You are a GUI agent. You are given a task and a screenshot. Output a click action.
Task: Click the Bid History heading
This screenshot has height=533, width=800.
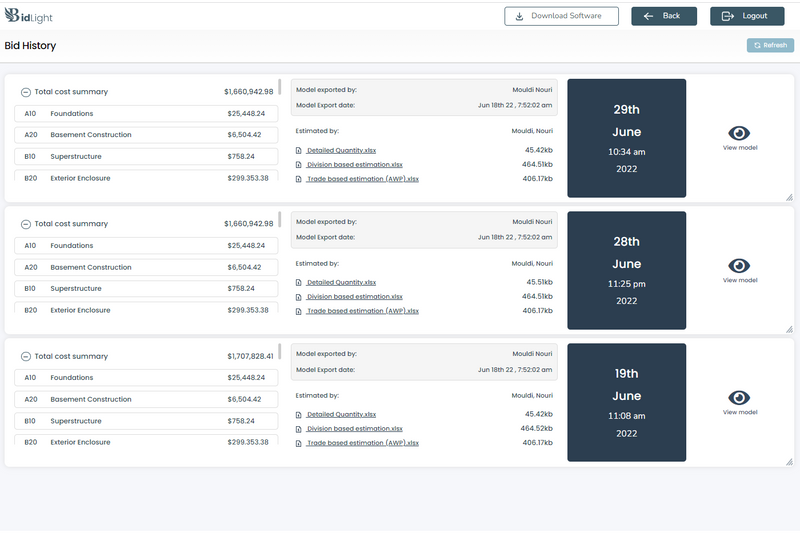pos(30,45)
